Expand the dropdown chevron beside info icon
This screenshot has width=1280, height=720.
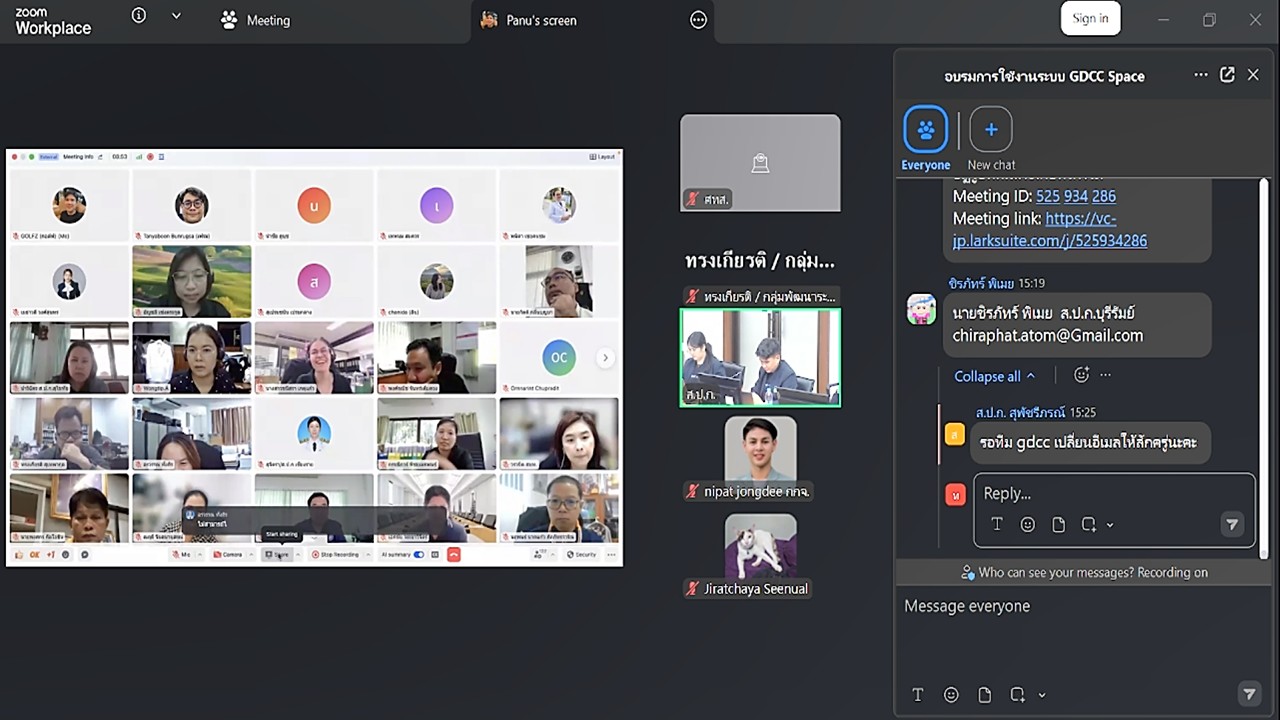(176, 16)
